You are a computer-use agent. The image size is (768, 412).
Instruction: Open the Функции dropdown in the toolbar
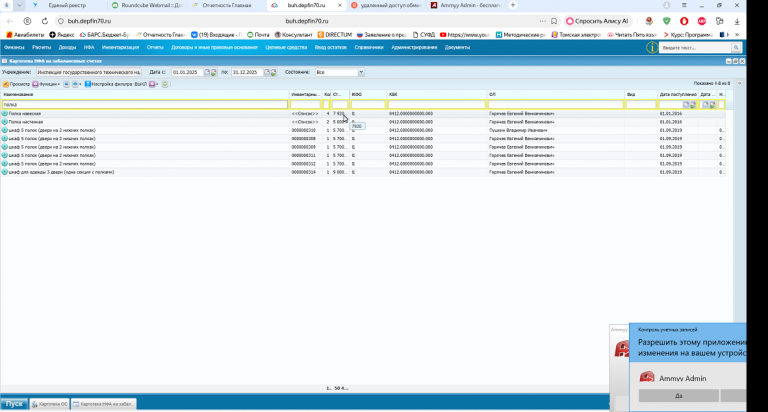(x=47, y=84)
